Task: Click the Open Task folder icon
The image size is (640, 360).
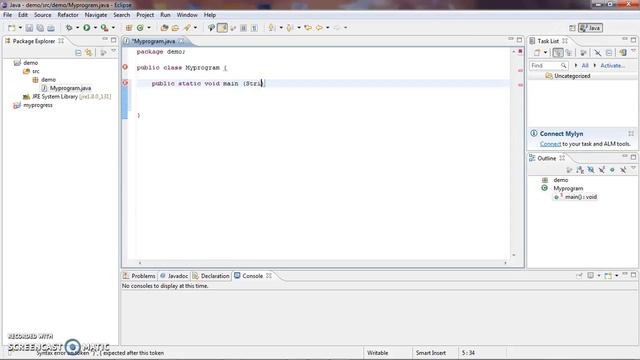Action: [175, 28]
